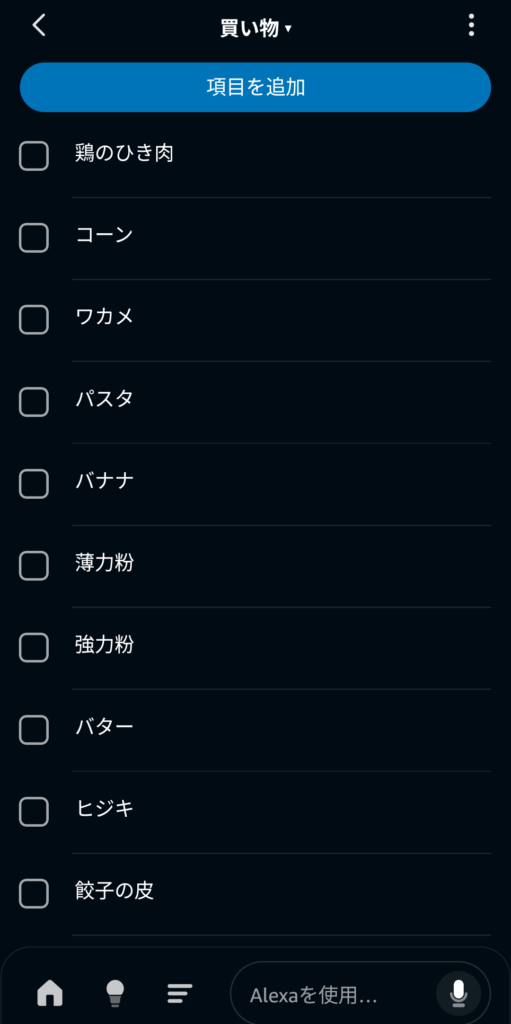Mark パスタ as purchased
Viewport: 511px width, 1024px height.
coord(34,402)
